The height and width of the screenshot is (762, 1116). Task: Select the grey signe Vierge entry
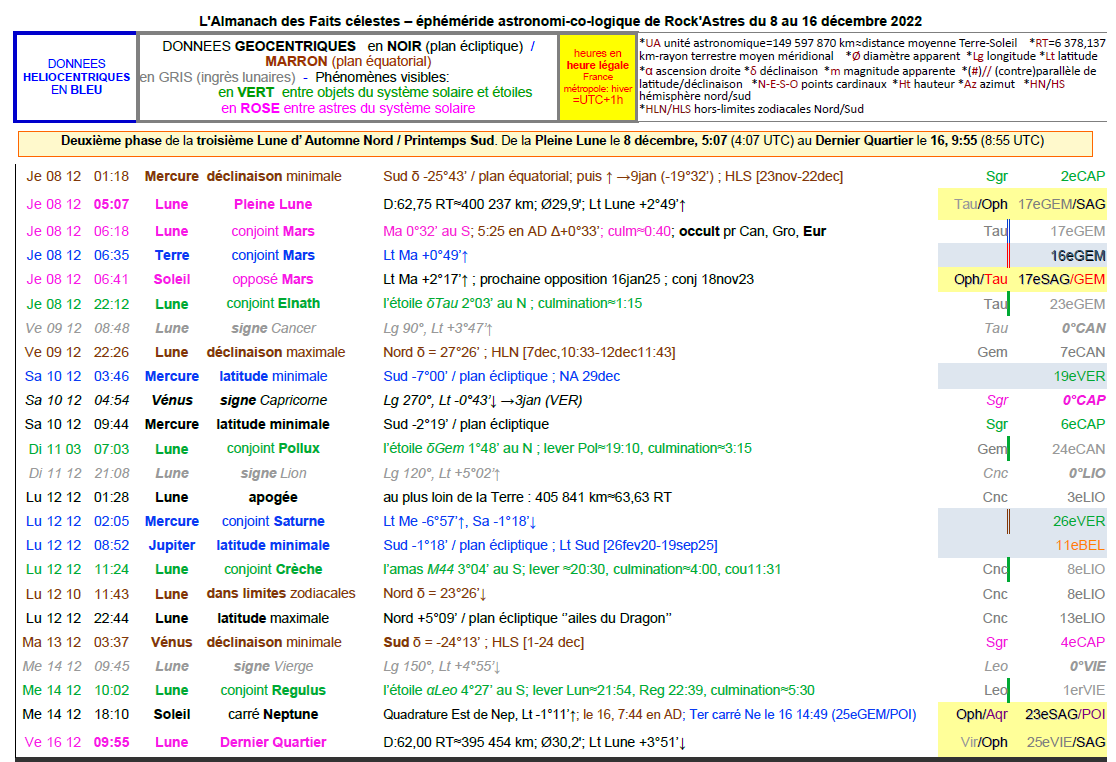coord(273,666)
